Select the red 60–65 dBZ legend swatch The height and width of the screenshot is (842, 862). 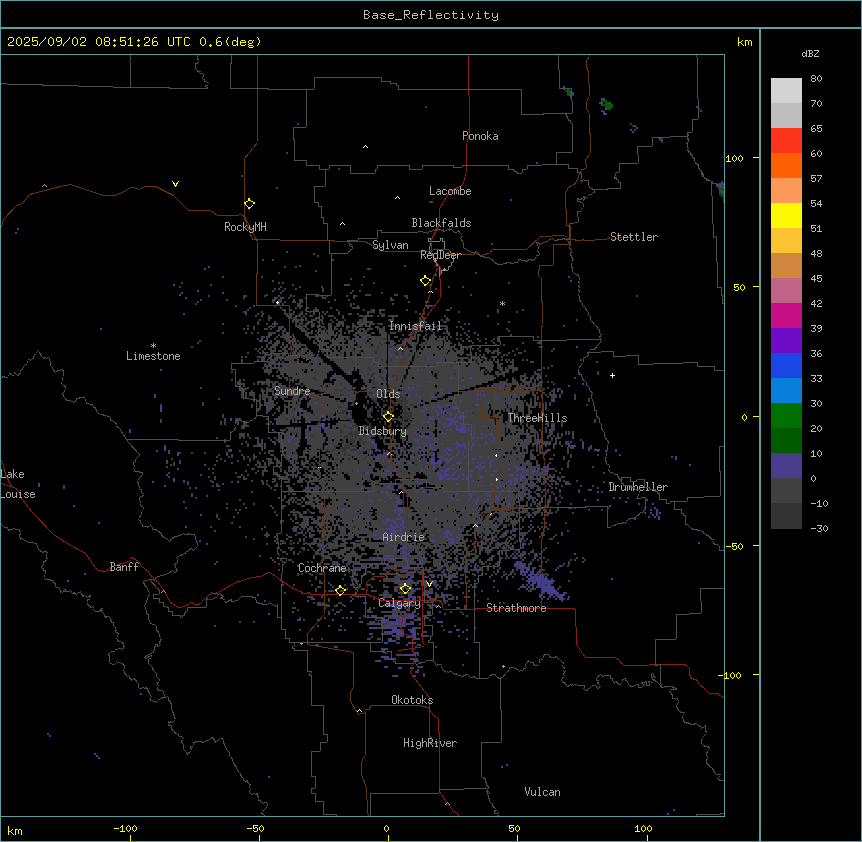pyautogui.click(x=786, y=140)
